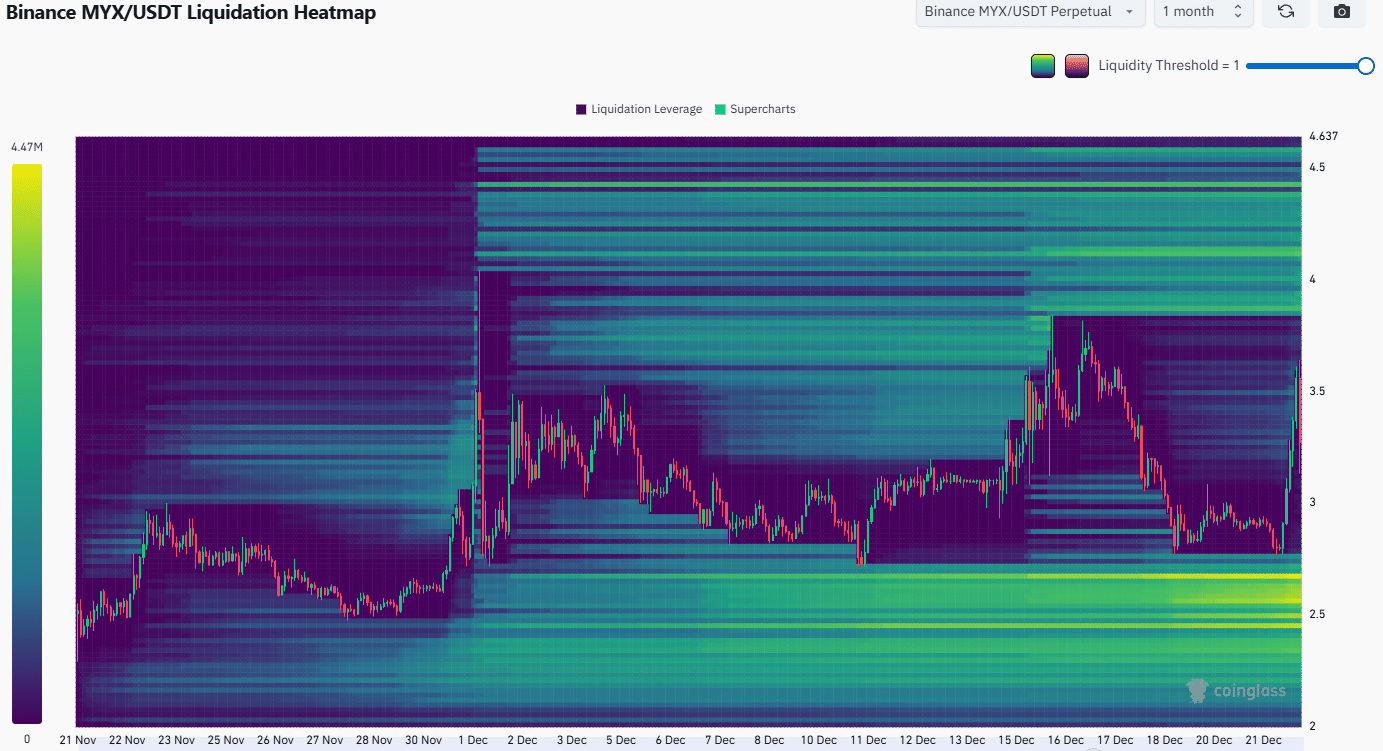Toggle the Liquidation Leverage legend series
Screen dimensions: 1383x751
pos(639,109)
